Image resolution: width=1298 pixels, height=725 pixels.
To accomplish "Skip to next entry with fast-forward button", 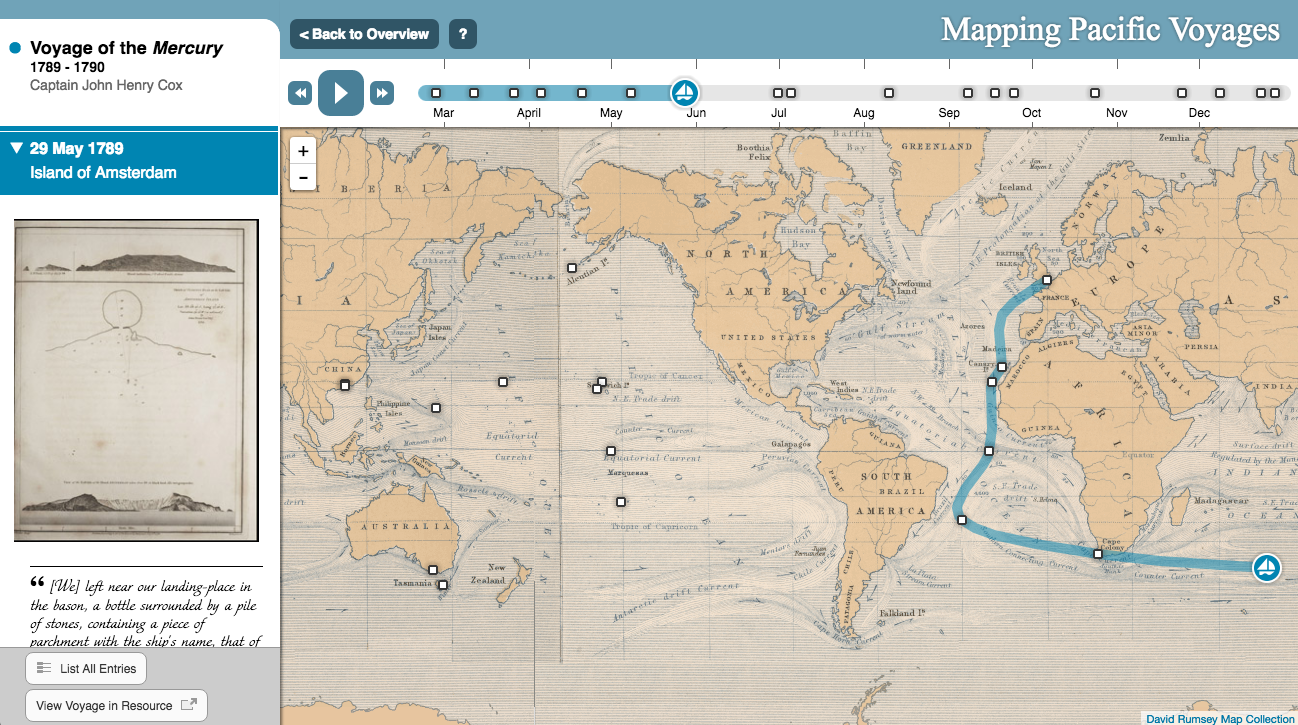I will point(381,93).
